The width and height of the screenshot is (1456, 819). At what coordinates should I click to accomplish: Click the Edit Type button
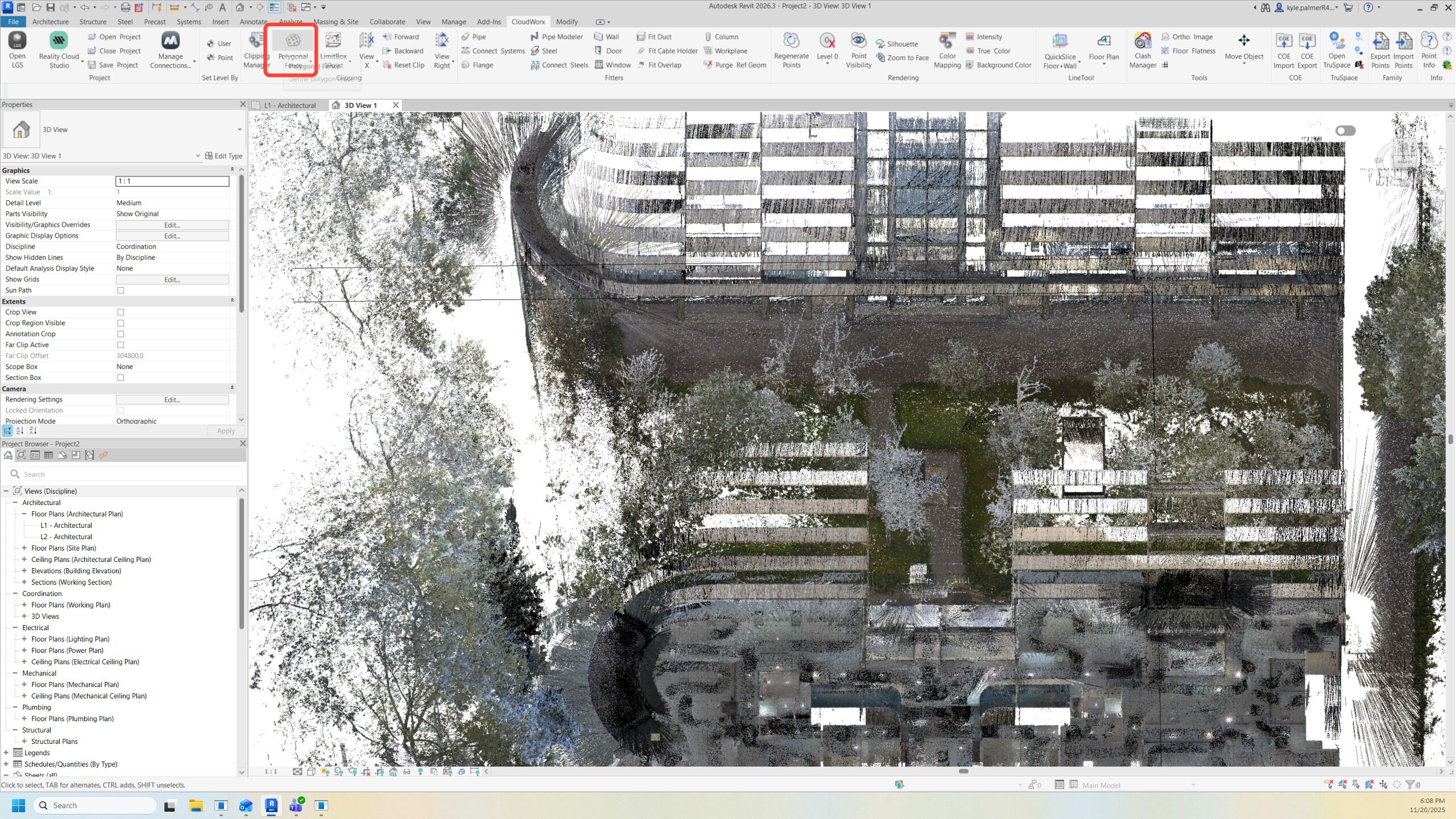[224, 156]
